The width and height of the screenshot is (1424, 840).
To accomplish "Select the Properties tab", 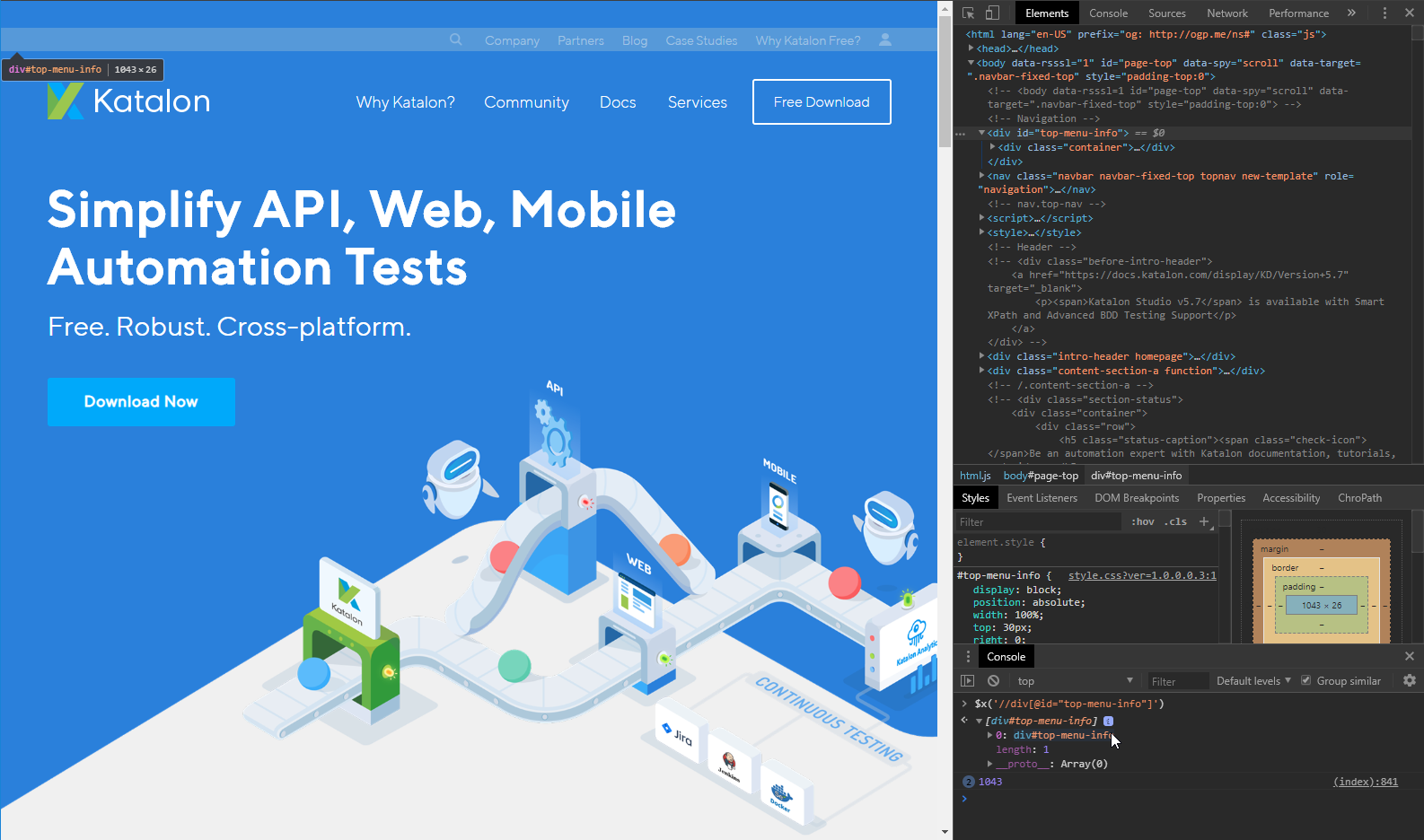I will click(x=1221, y=498).
